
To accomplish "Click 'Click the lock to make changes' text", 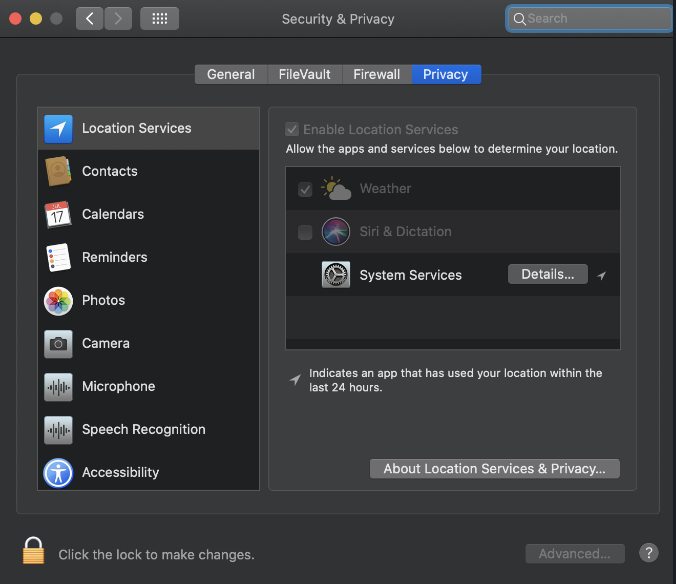I will pos(156,555).
